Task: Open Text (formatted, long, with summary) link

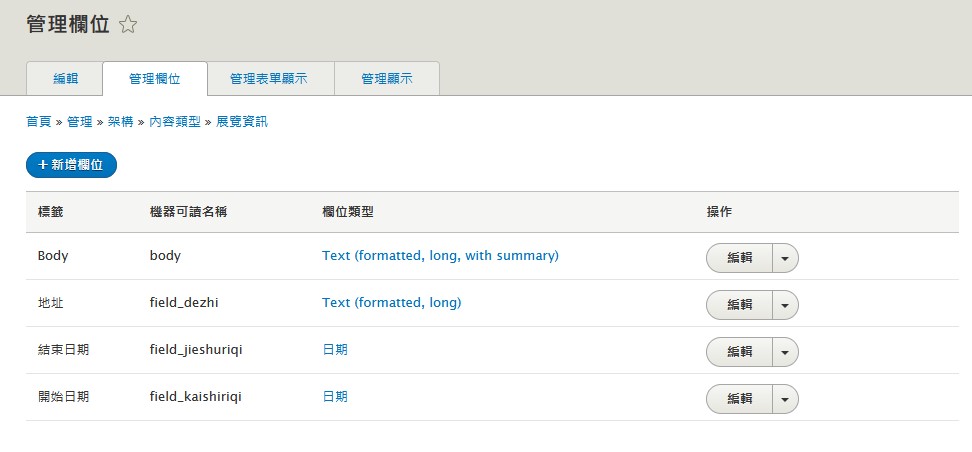Action: click(x=440, y=256)
